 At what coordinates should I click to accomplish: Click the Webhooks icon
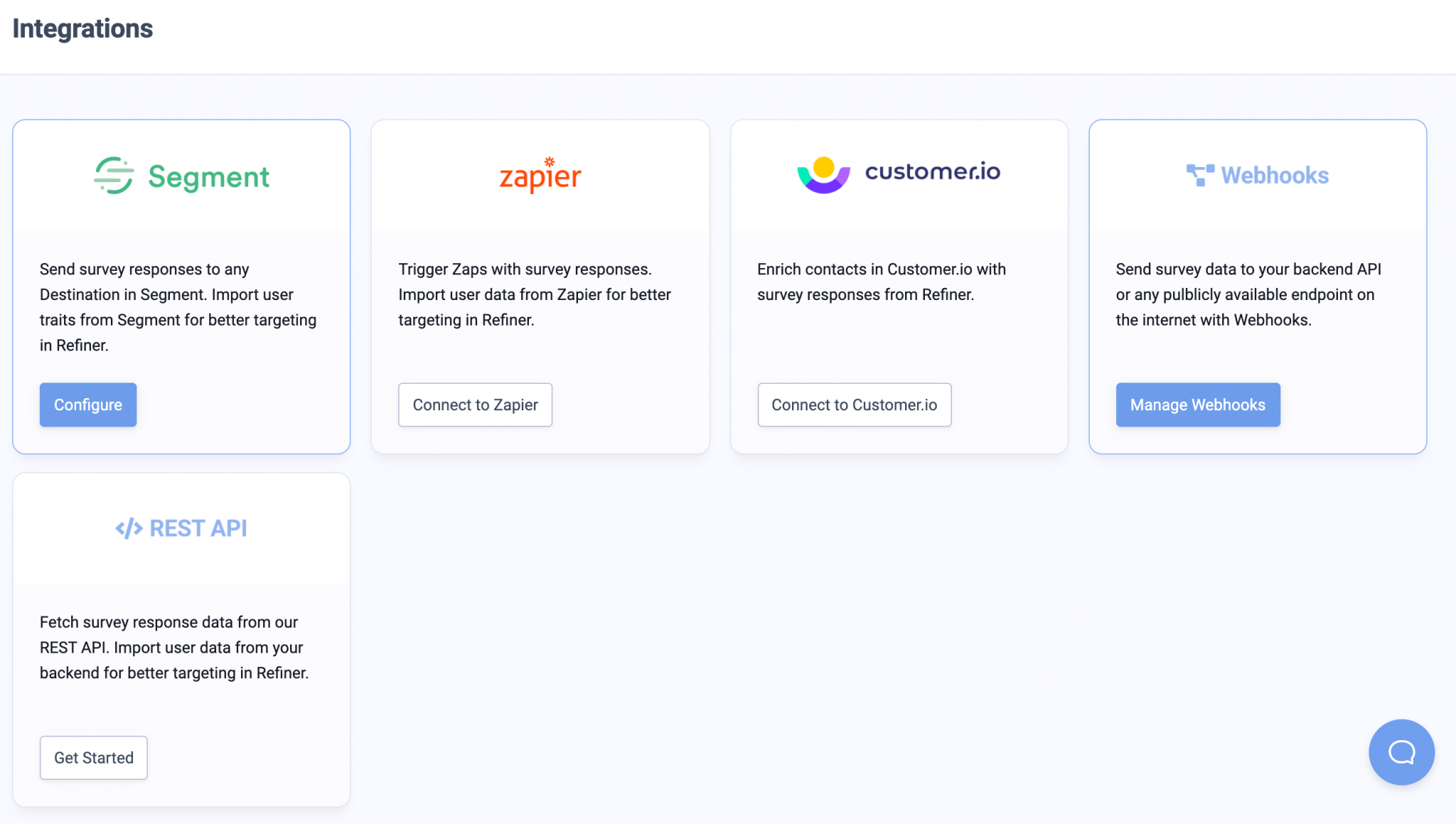coord(1199,174)
